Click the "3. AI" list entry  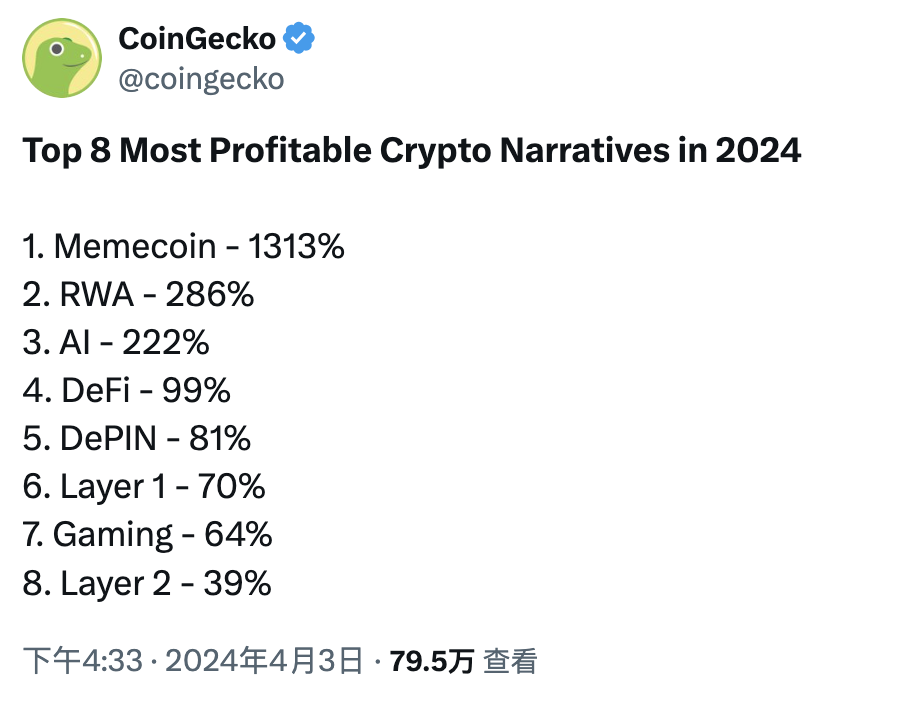[60, 342]
